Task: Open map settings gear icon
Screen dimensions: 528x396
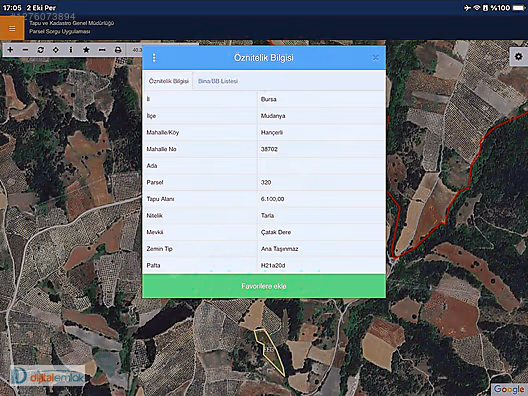Action: [519, 56]
